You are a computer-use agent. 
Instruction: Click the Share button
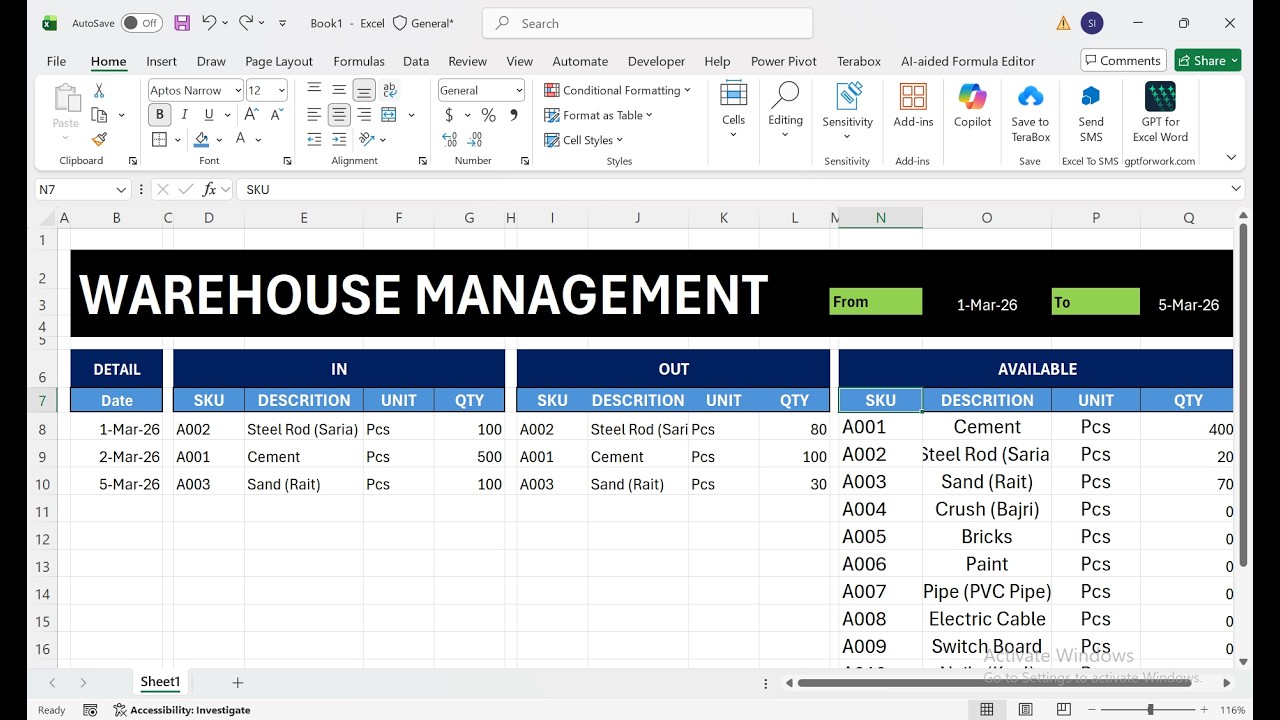click(x=1208, y=60)
